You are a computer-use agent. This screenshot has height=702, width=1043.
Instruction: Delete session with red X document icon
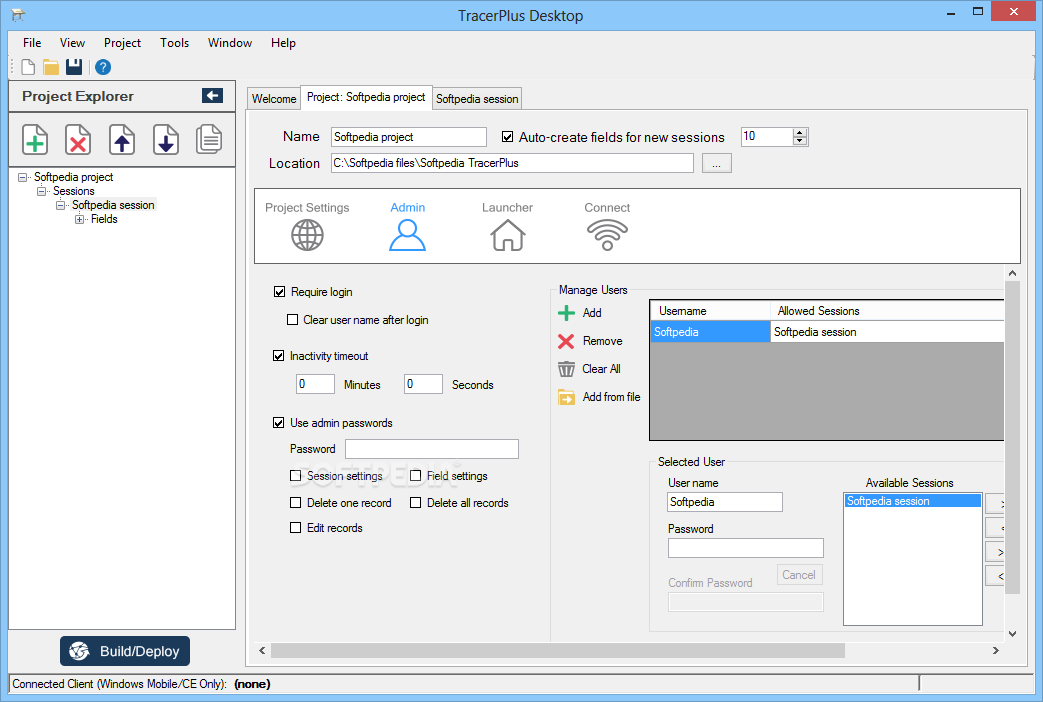point(78,140)
